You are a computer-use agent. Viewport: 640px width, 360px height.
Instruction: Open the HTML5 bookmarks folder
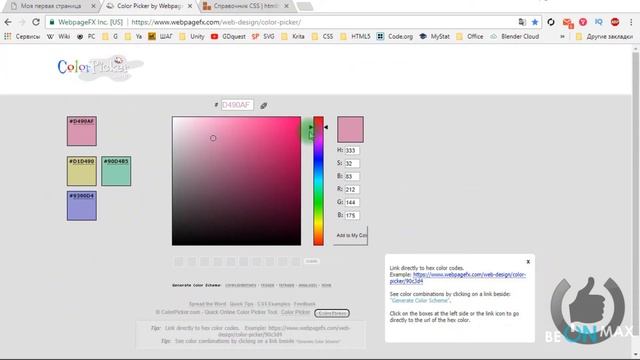click(355, 36)
